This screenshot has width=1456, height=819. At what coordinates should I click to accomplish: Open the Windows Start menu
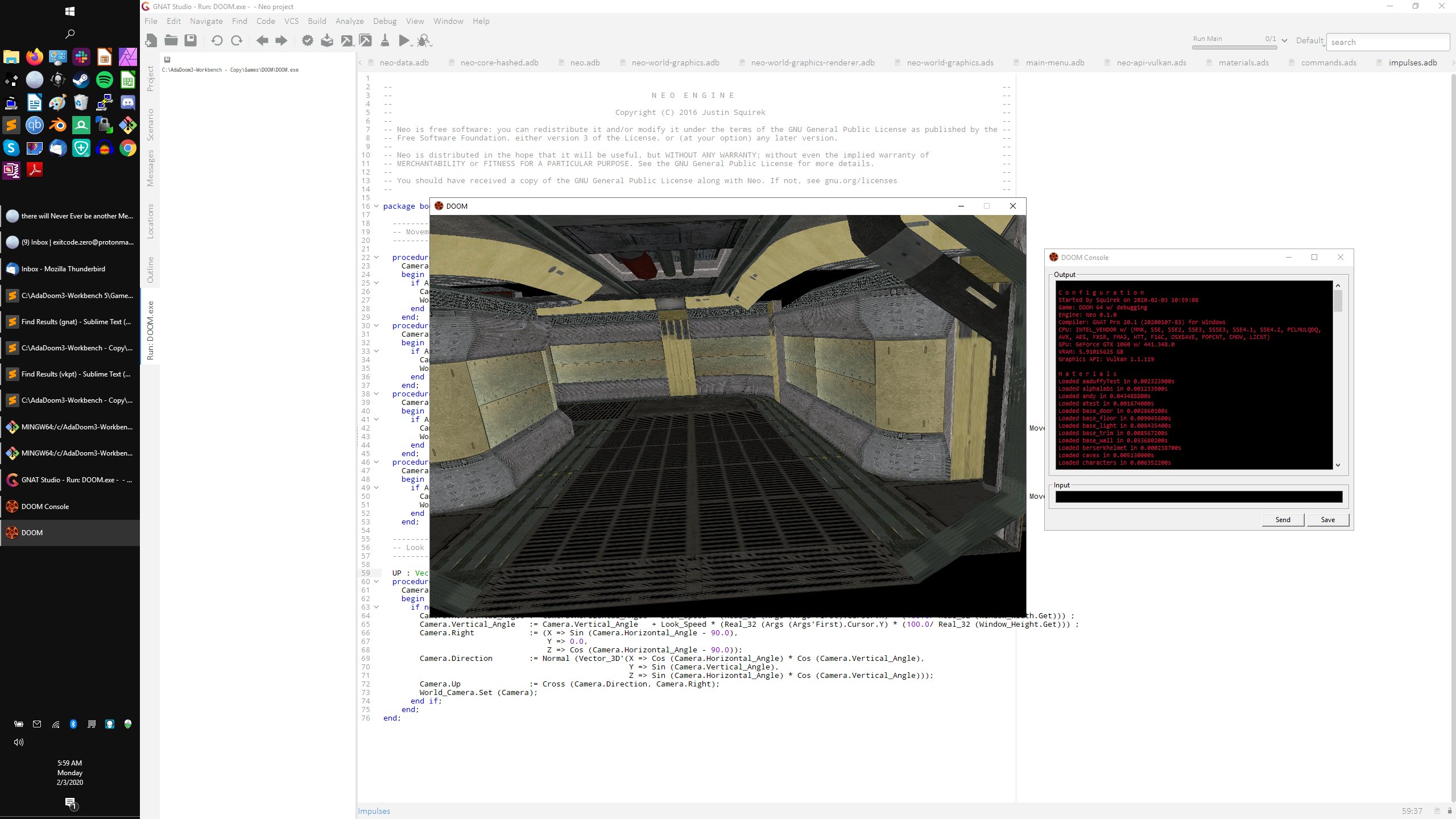70,11
